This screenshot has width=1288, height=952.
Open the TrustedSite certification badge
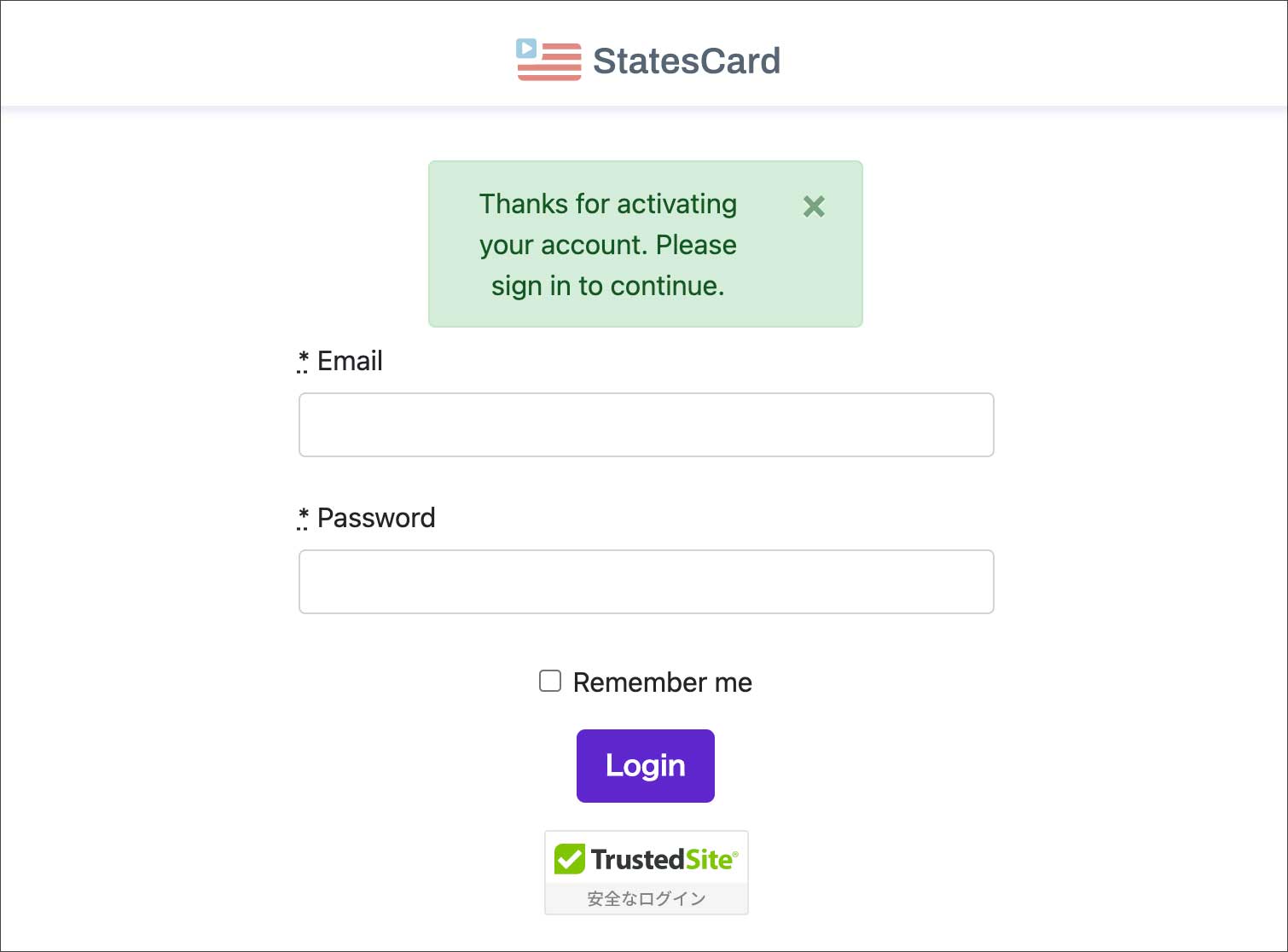[646, 872]
